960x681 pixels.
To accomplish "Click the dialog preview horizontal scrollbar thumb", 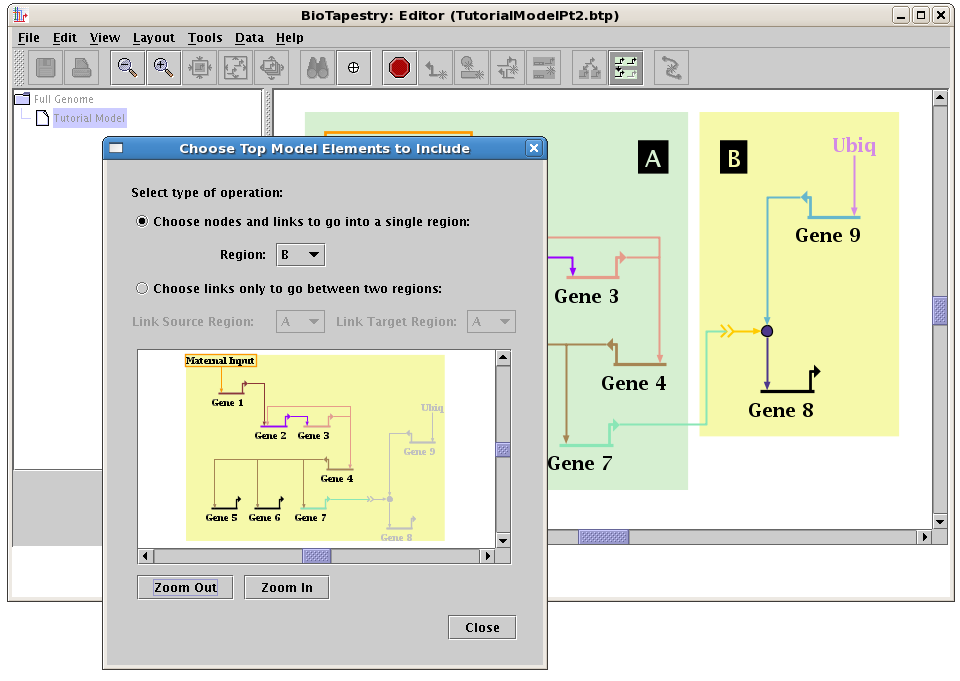I will pyautogui.click(x=317, y=556).
